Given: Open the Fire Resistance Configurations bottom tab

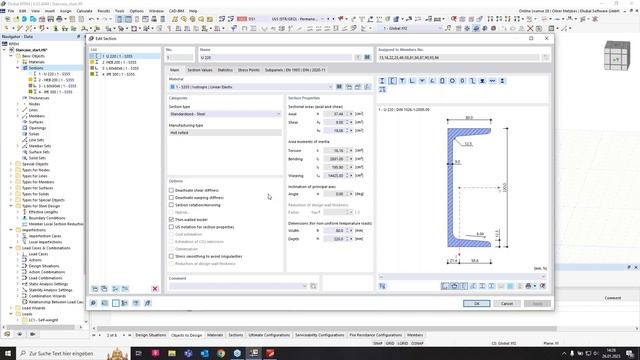Looking at the screenshot, I should click(x=376, y=335).
